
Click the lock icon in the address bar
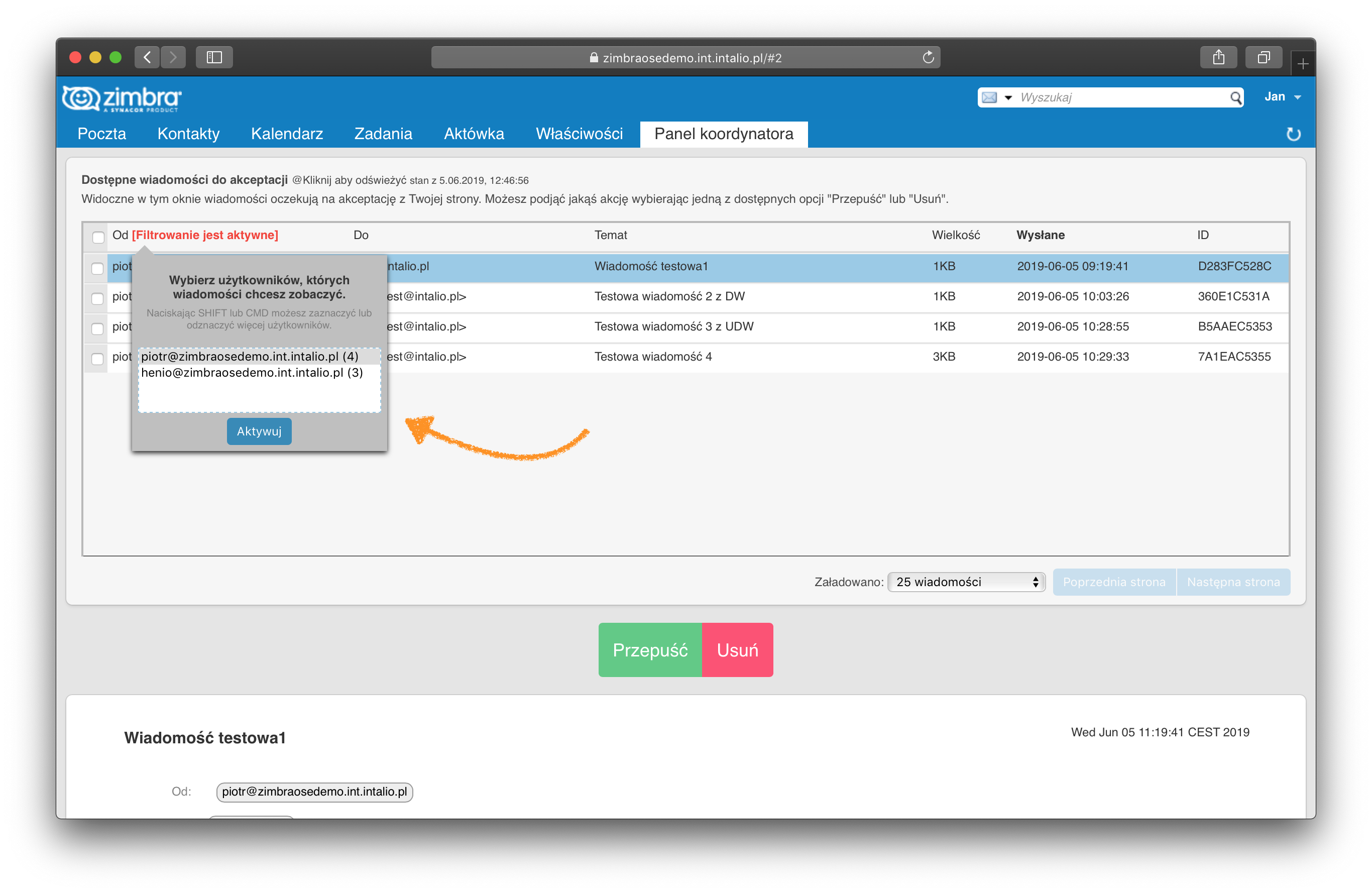point(594,58)
